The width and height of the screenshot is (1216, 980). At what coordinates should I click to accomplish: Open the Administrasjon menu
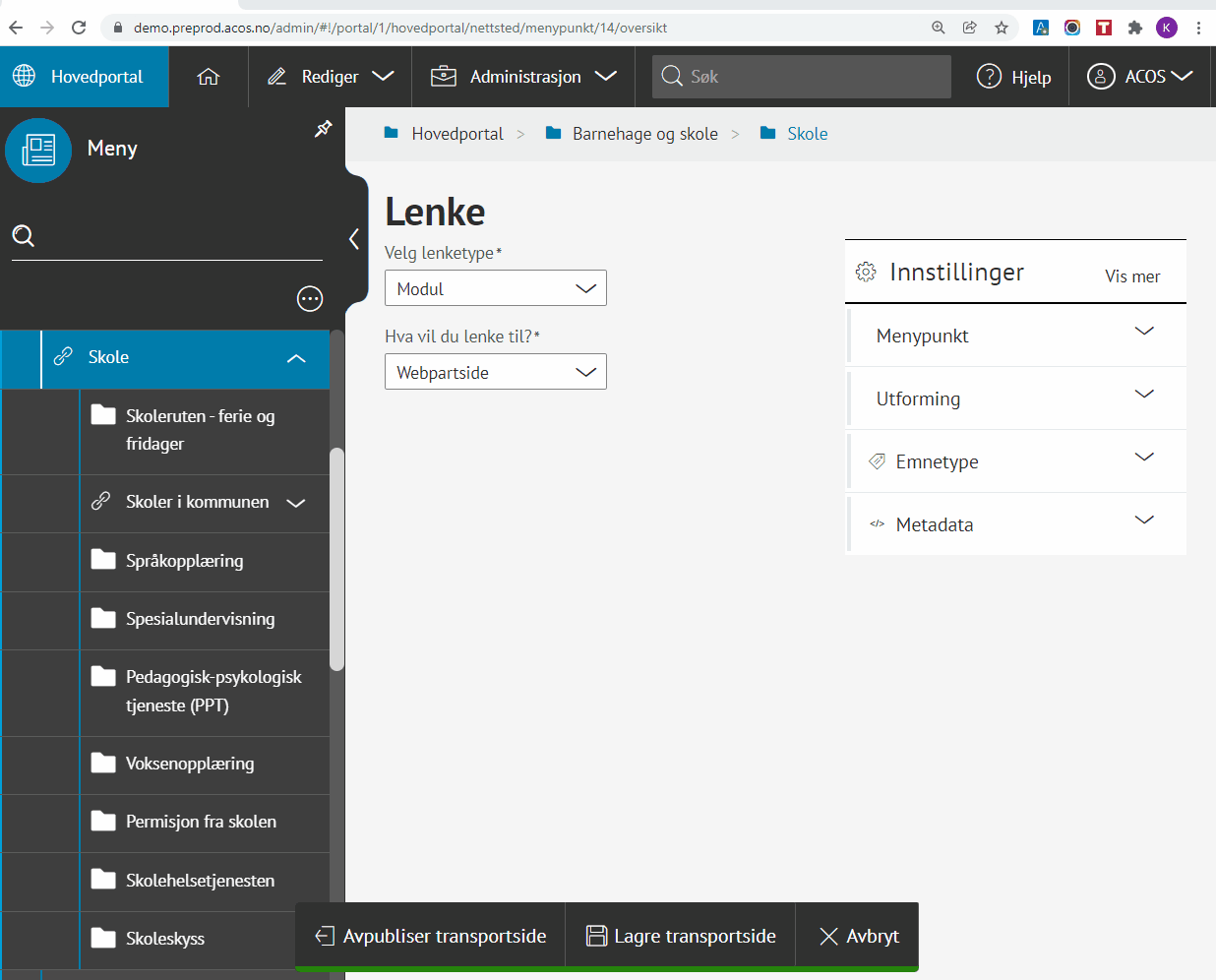coord(525,77)
